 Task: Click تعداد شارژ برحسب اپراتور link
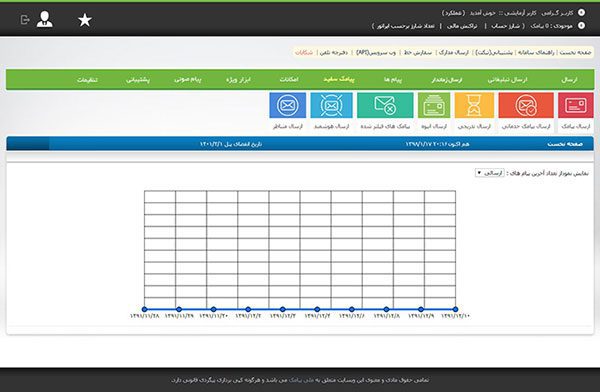[x=406, y=26]
